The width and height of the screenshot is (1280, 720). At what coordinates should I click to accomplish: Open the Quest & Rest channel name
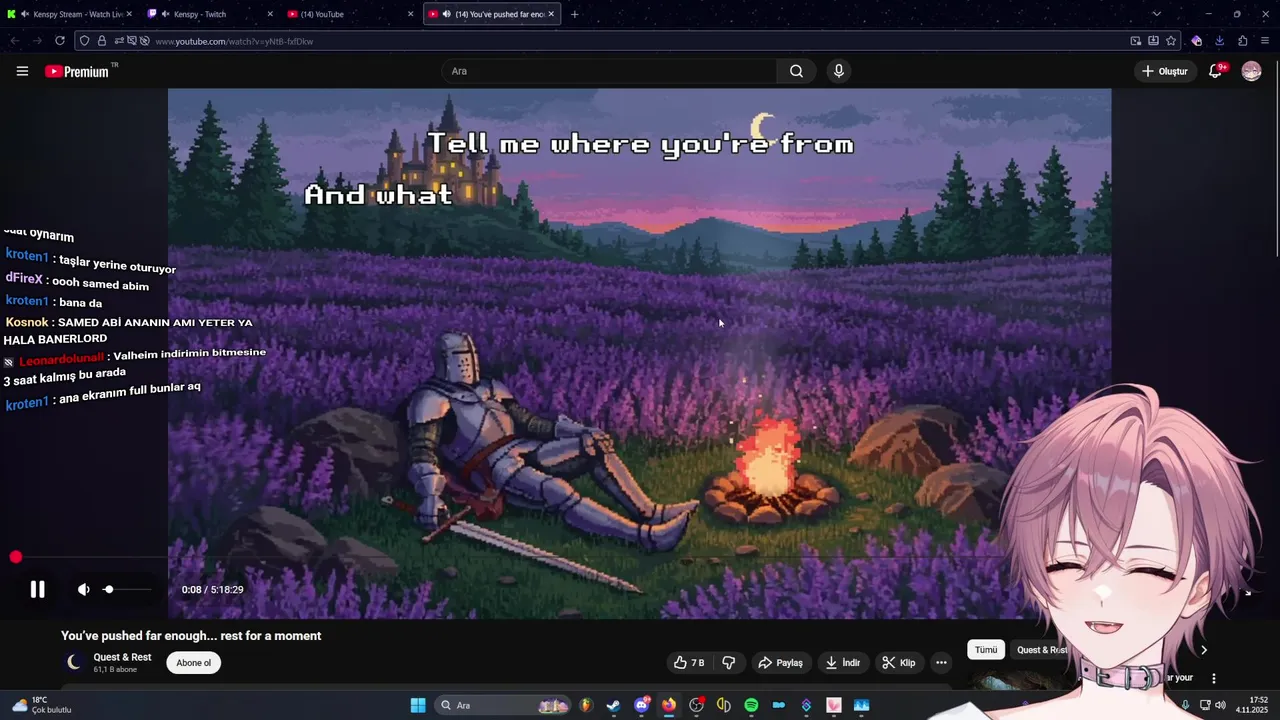[122, 657]
